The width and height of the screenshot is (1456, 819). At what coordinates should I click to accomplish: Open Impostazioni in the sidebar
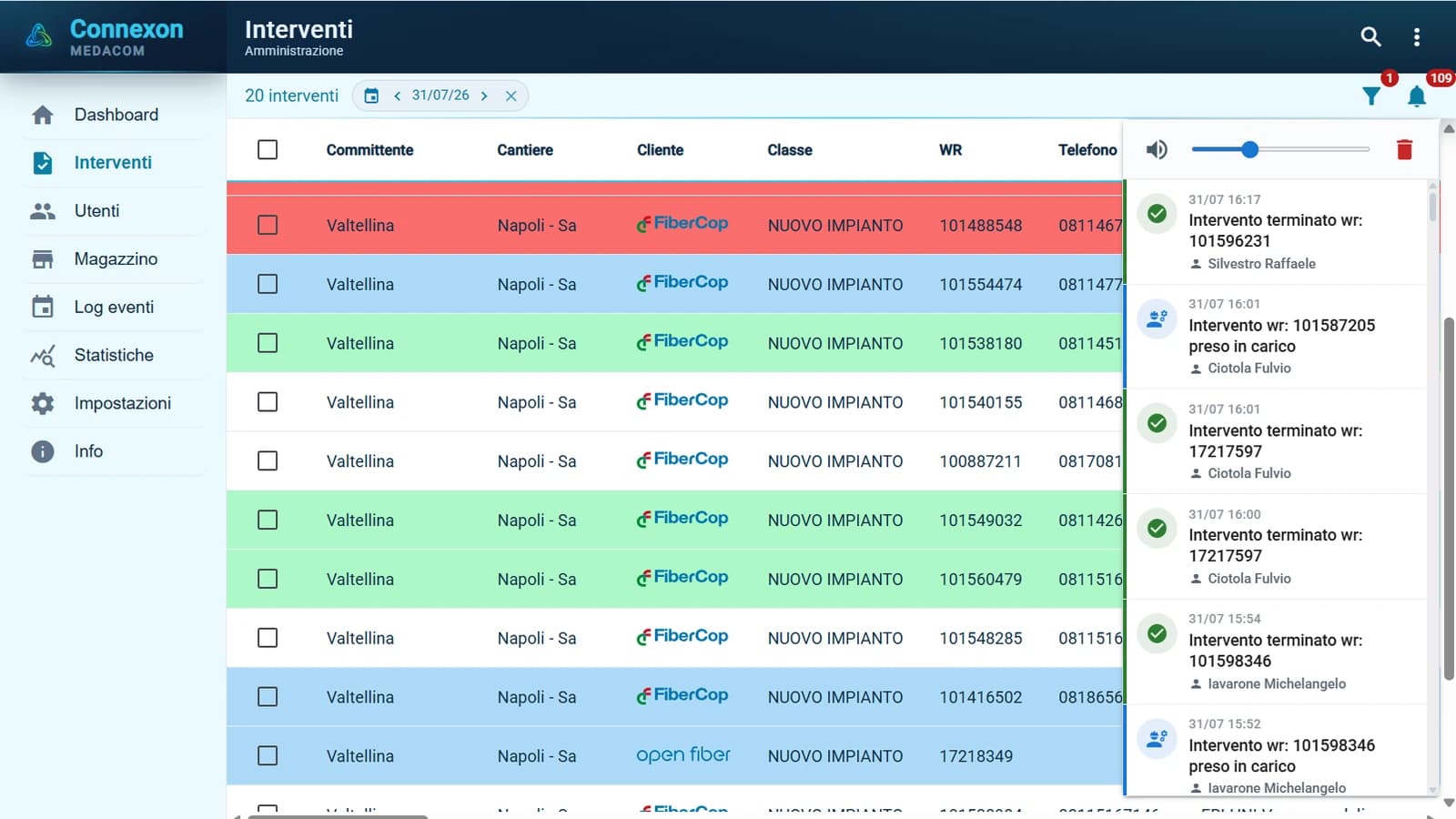114,403
